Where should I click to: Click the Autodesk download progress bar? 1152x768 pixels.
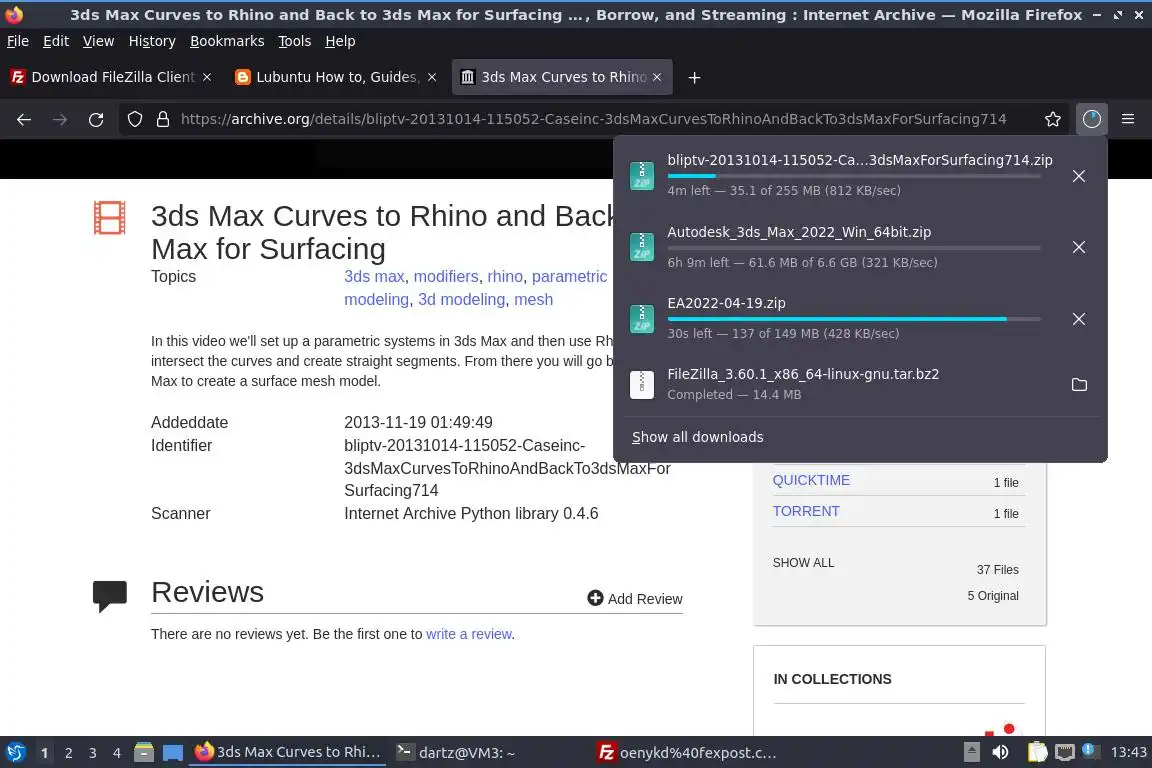point(854,248)
